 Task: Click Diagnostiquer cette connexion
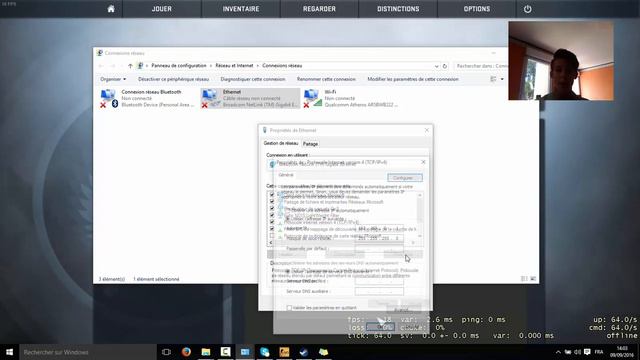click(253, 79)
